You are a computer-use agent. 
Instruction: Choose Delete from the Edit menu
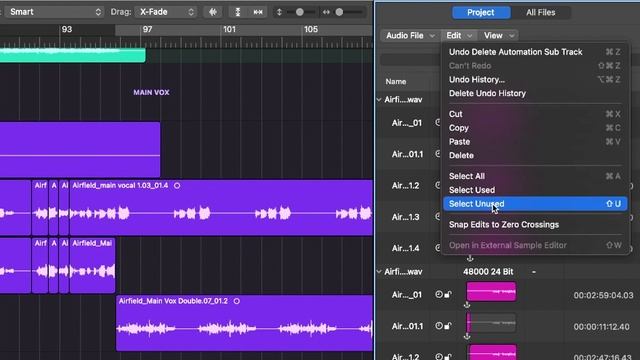pyautogui.click(x=535, y=156)
